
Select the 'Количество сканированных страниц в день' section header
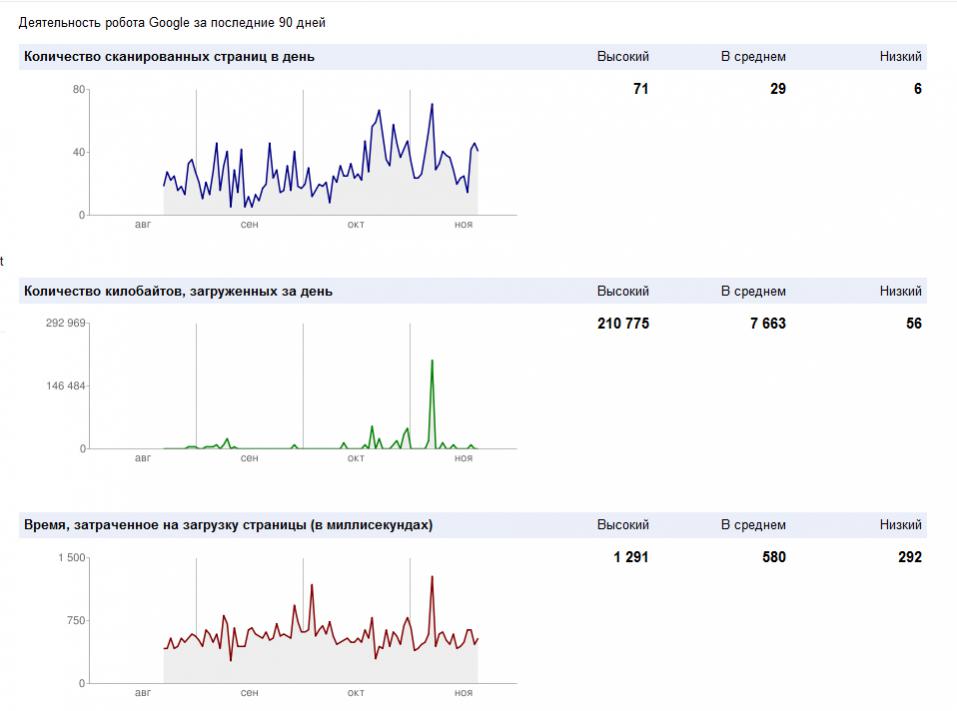(x=169, y=57)
